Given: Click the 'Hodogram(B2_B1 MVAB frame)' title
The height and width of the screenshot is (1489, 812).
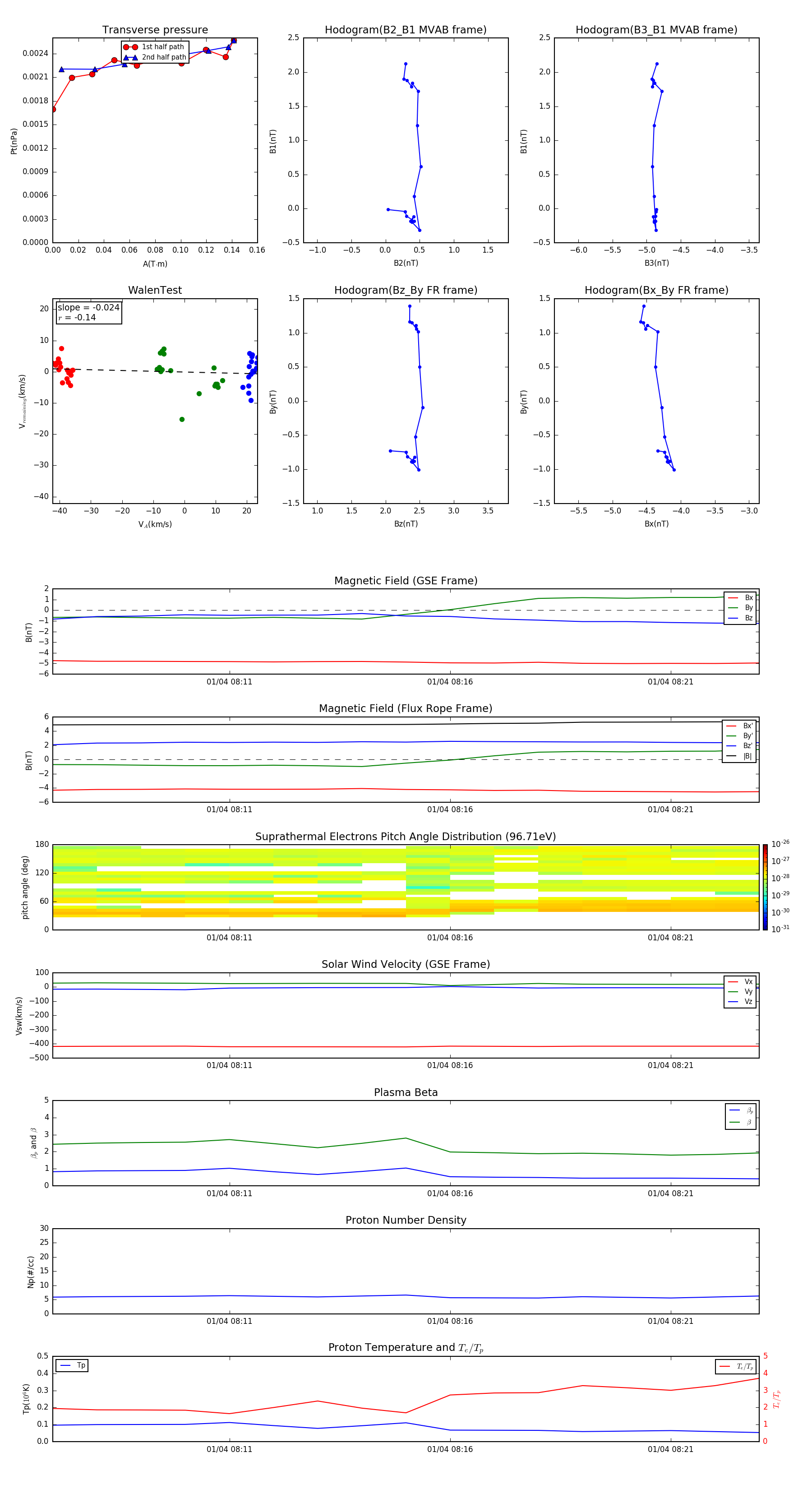Looking at the screenshot, I should click(x=406, y=30).
